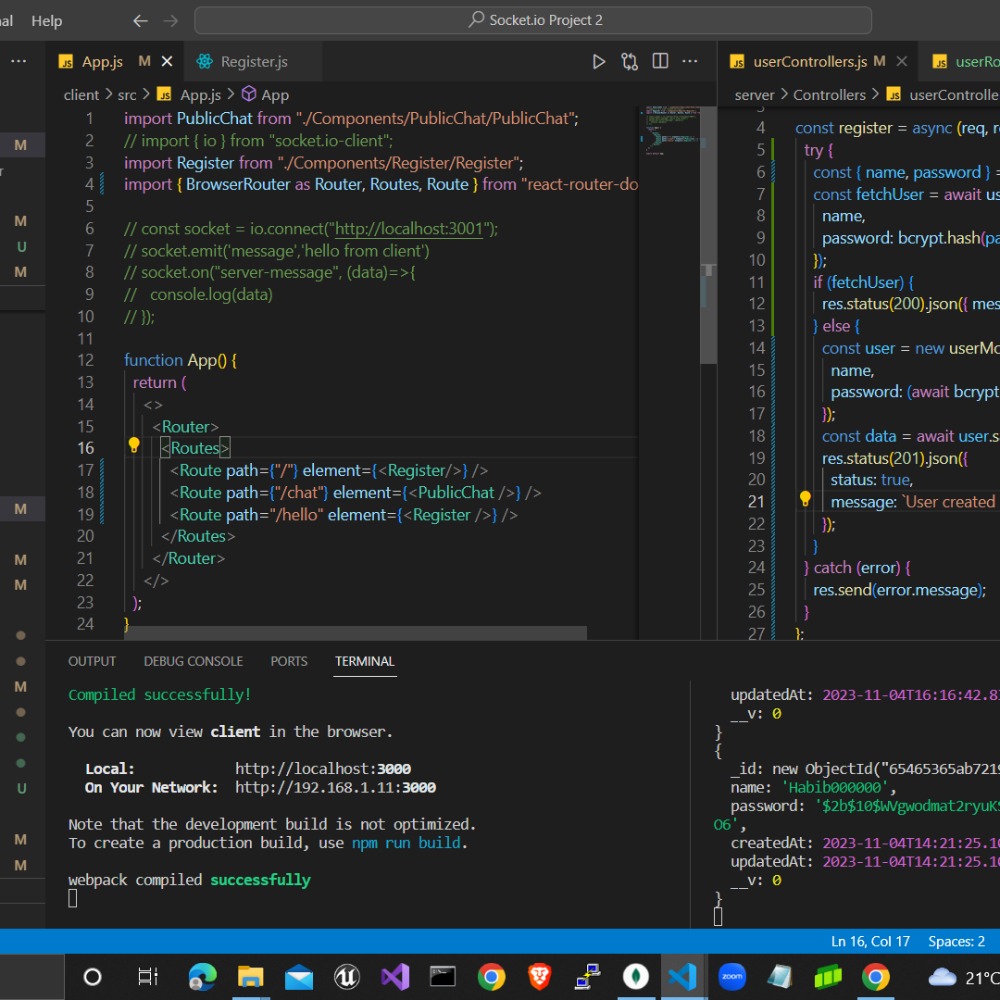
Task: Show code actions lightbulb beside Routes line
Action: pos(134,446)
